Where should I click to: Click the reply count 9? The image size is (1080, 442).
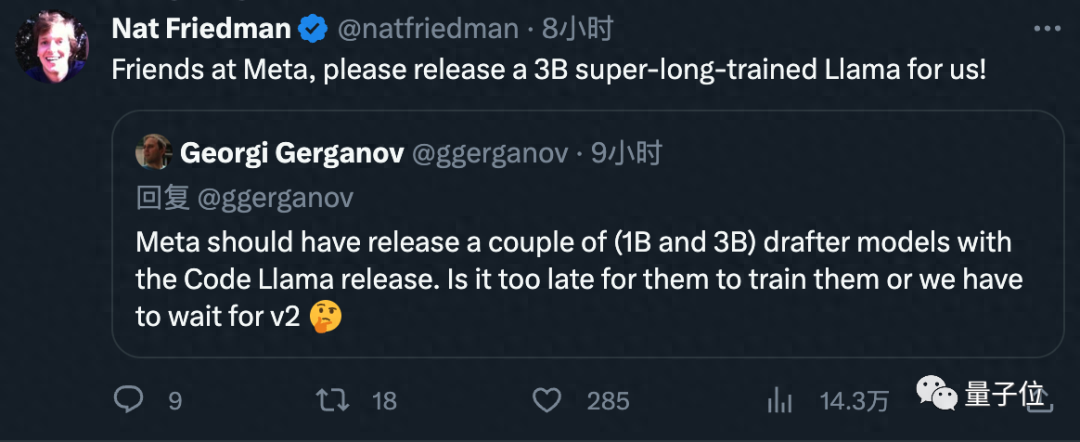(x=175, y=401)
